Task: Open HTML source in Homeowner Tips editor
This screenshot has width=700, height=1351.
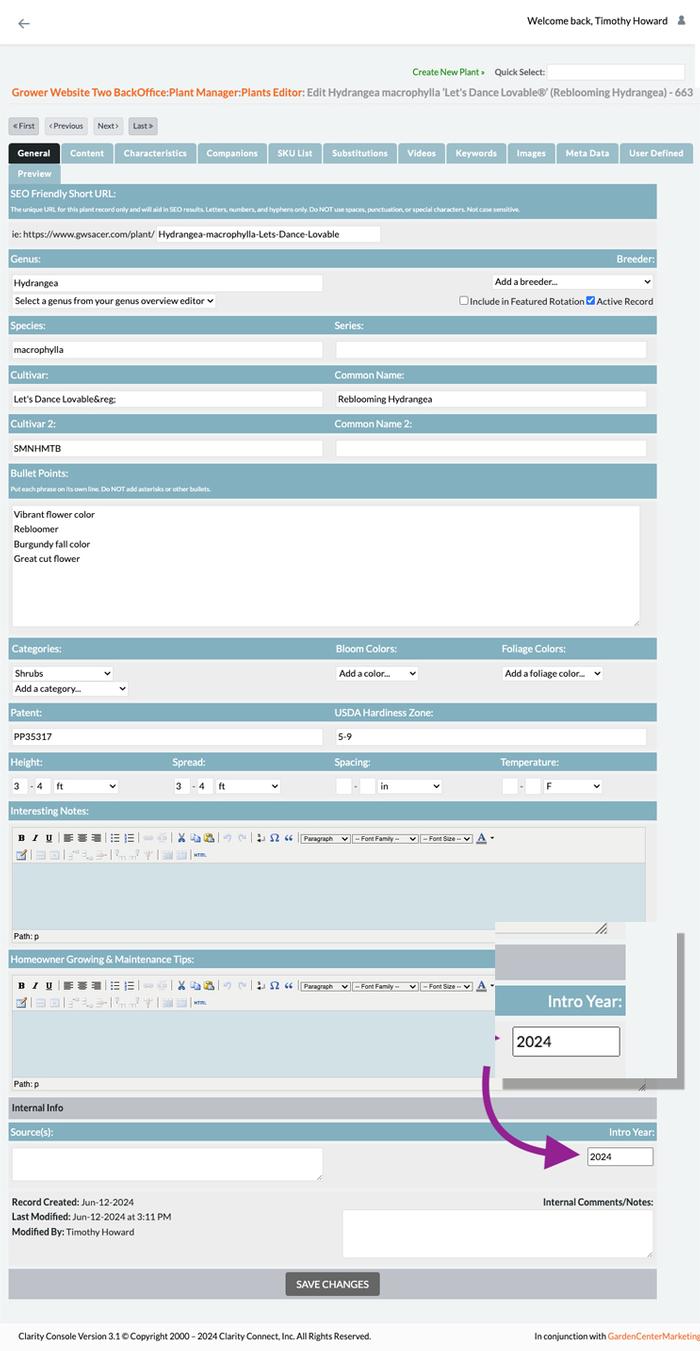Action: (x=200, y=1002)
